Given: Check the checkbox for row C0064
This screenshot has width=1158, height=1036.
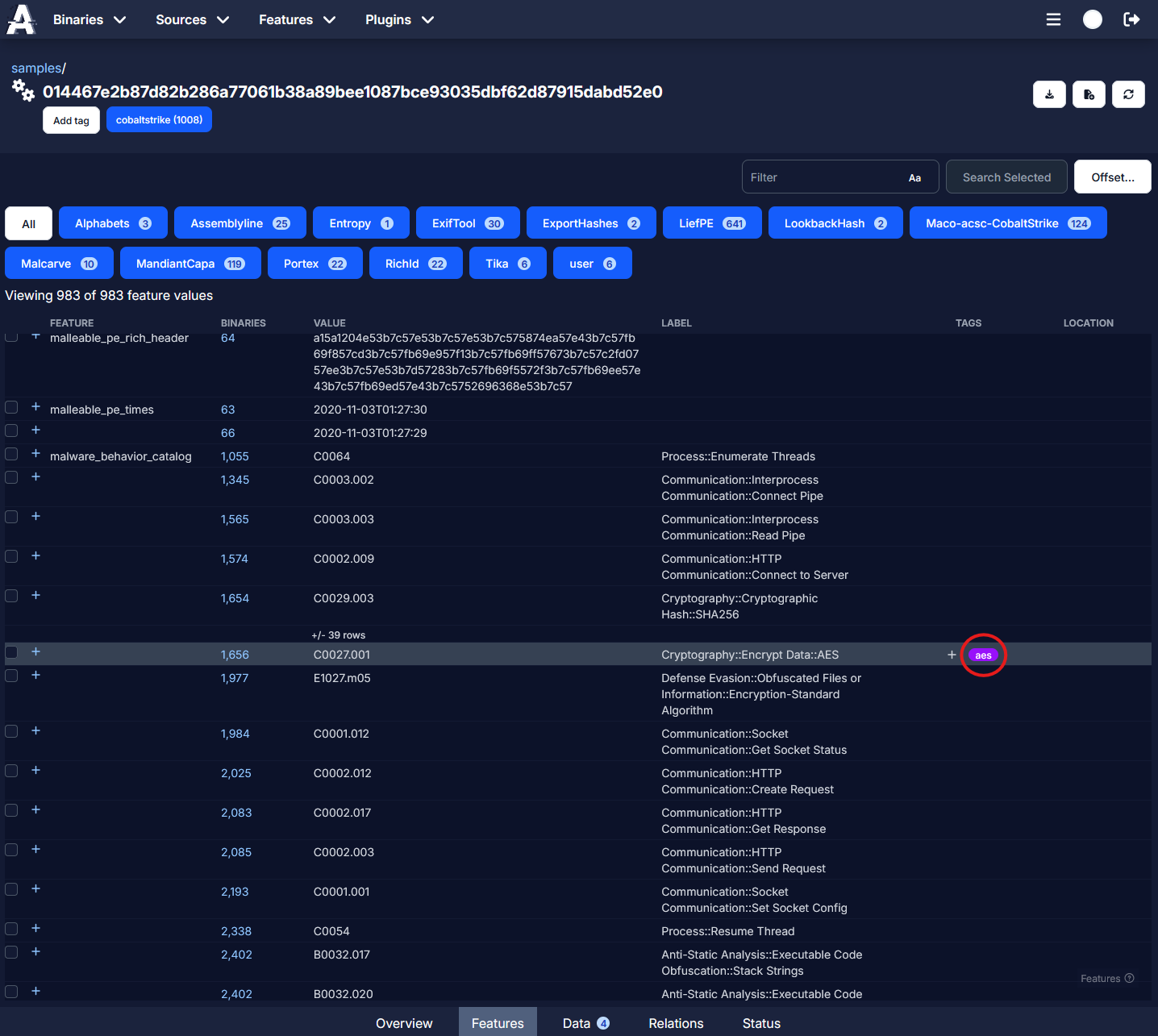Looking at the screenshot, I should pyautogui.click(x=11, y=453).
